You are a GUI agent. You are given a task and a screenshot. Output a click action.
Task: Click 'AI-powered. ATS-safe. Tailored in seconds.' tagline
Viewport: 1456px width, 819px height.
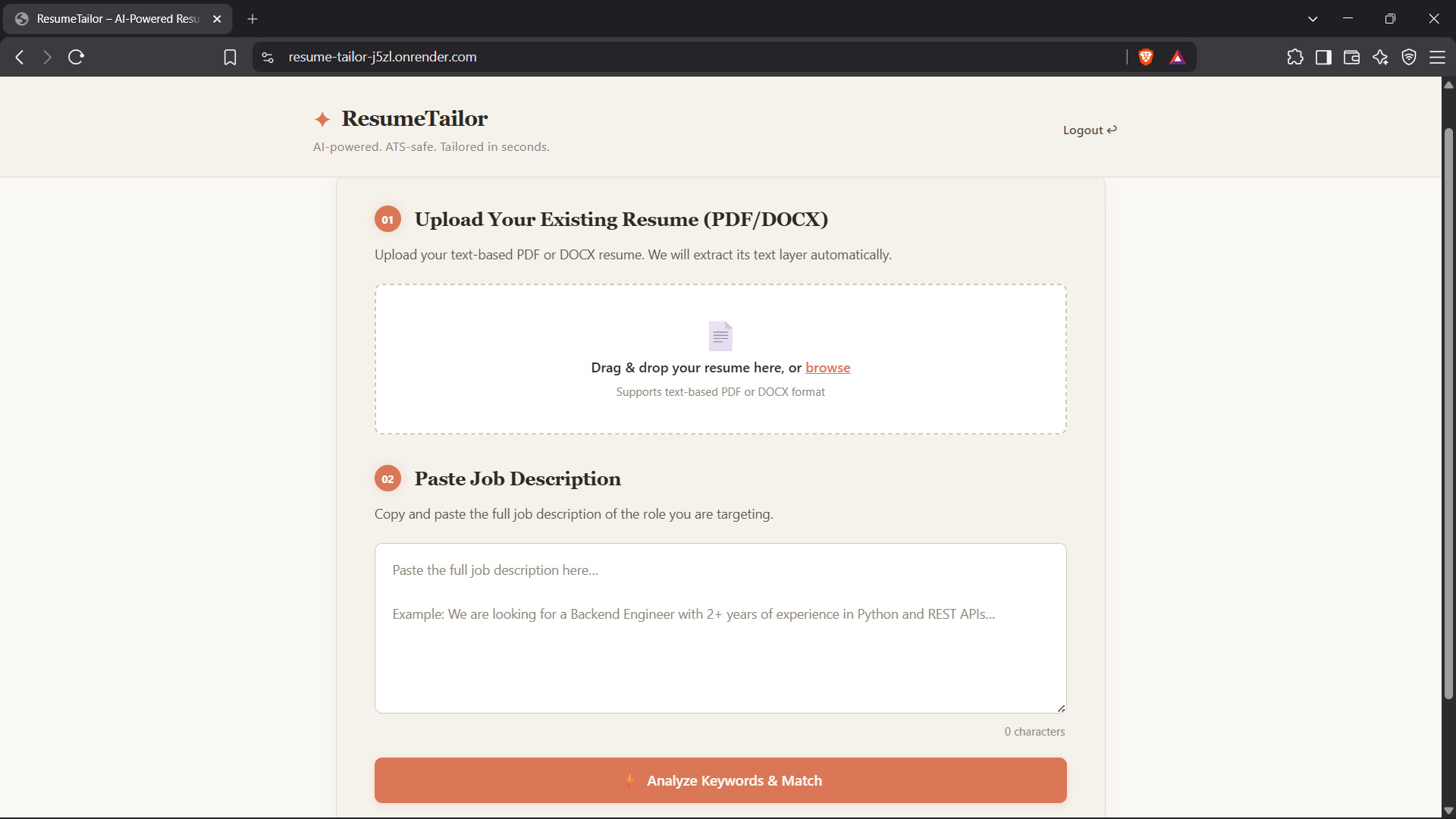(431, 146)
